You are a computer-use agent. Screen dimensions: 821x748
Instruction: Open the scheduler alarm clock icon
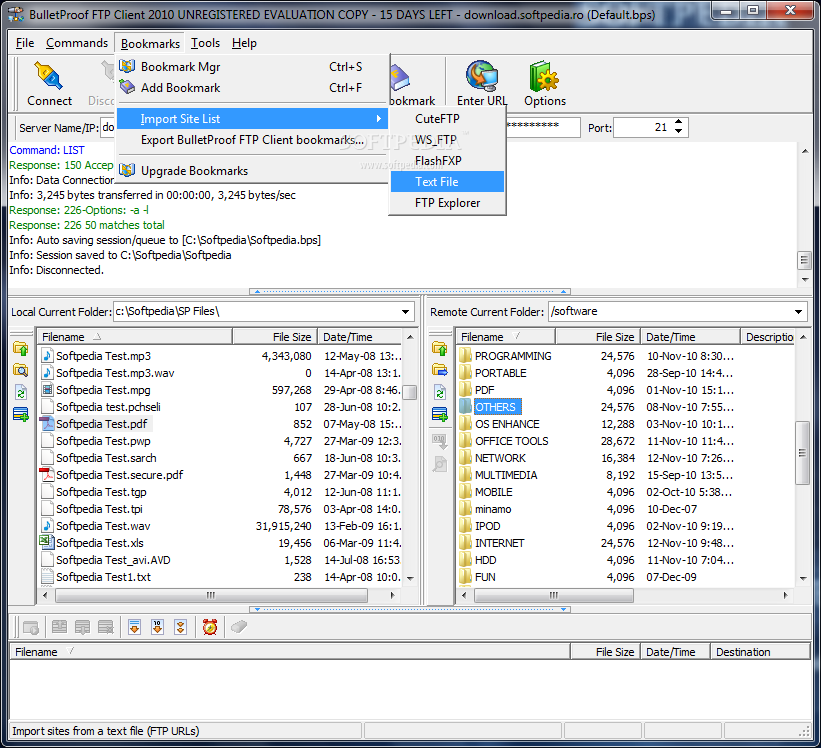tap(210, 627)
